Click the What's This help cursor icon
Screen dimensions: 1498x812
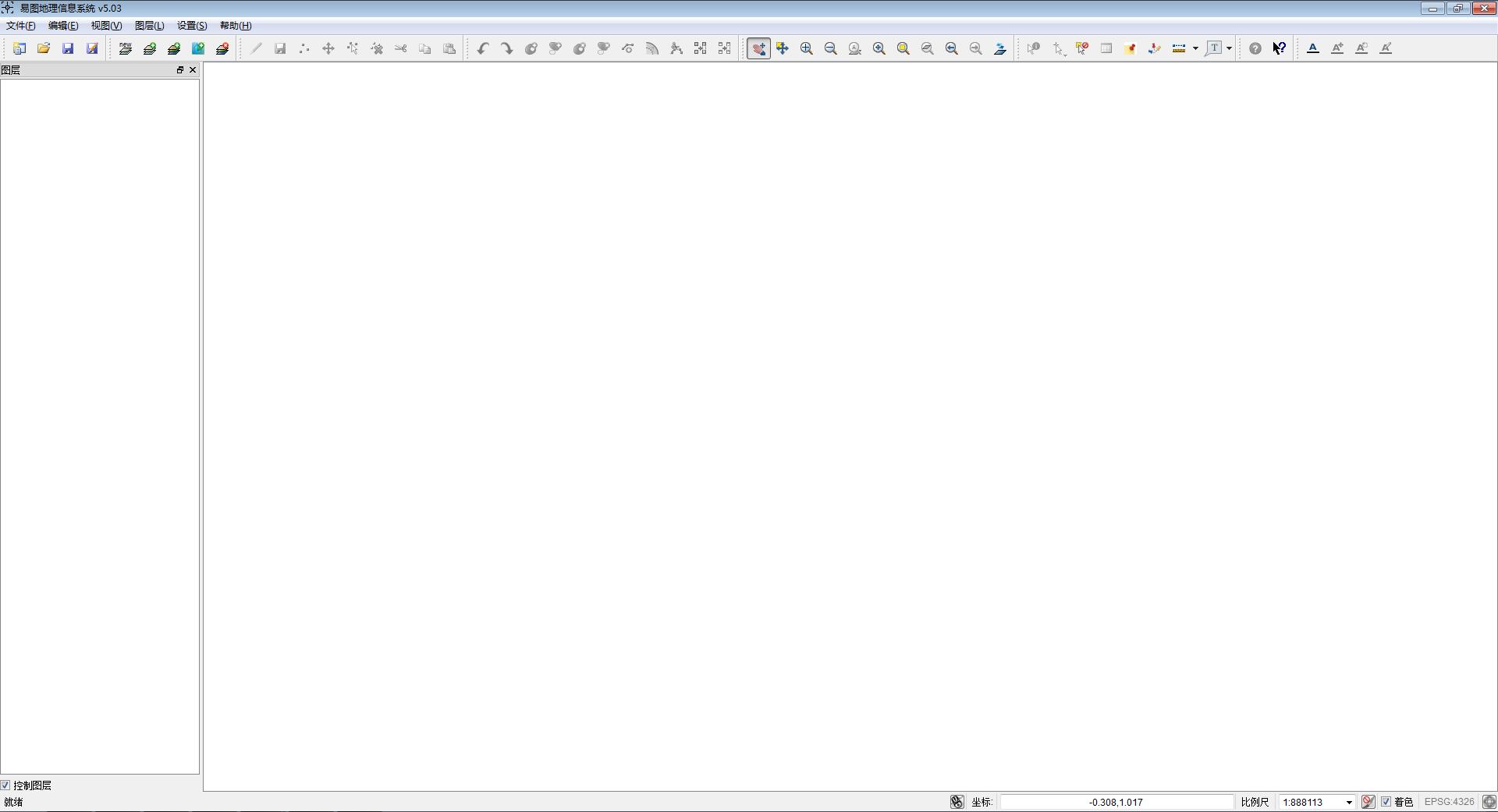pyautogui.click(x=1280, y=48)
